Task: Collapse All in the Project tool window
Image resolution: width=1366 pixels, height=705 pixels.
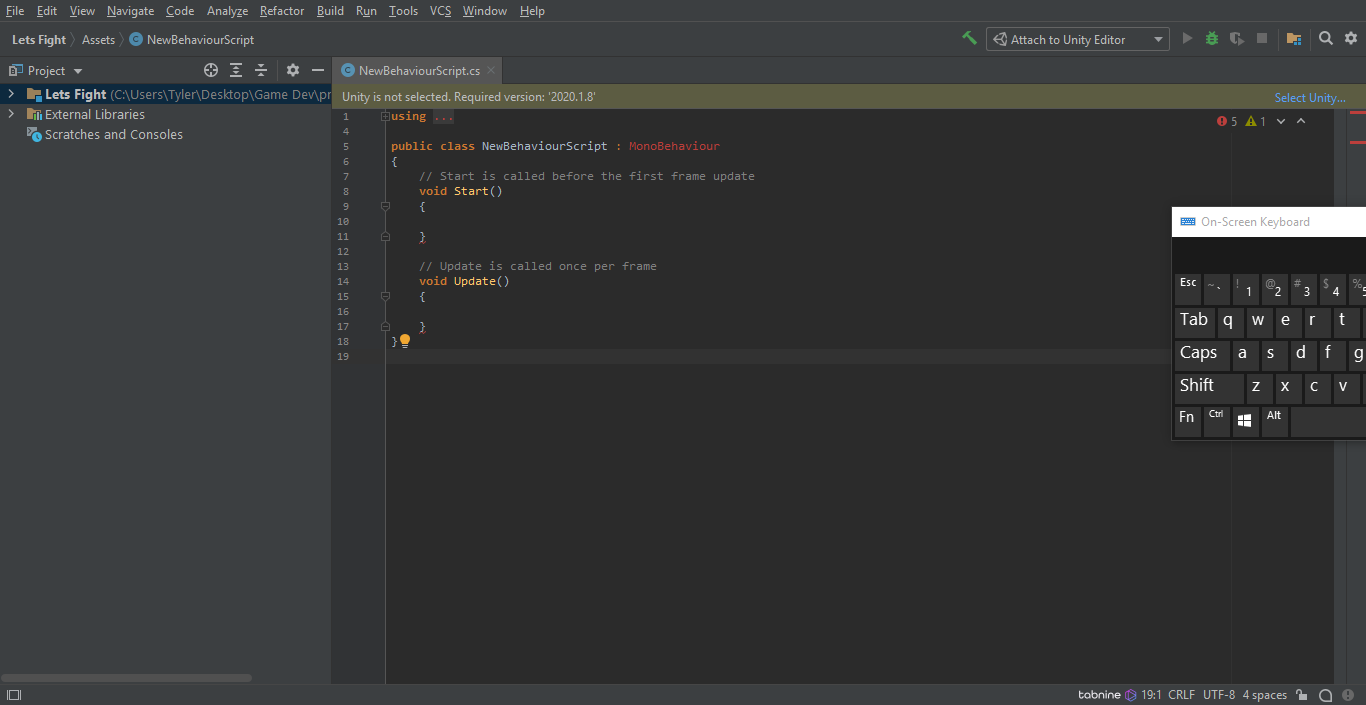Action: pos(261,70)
